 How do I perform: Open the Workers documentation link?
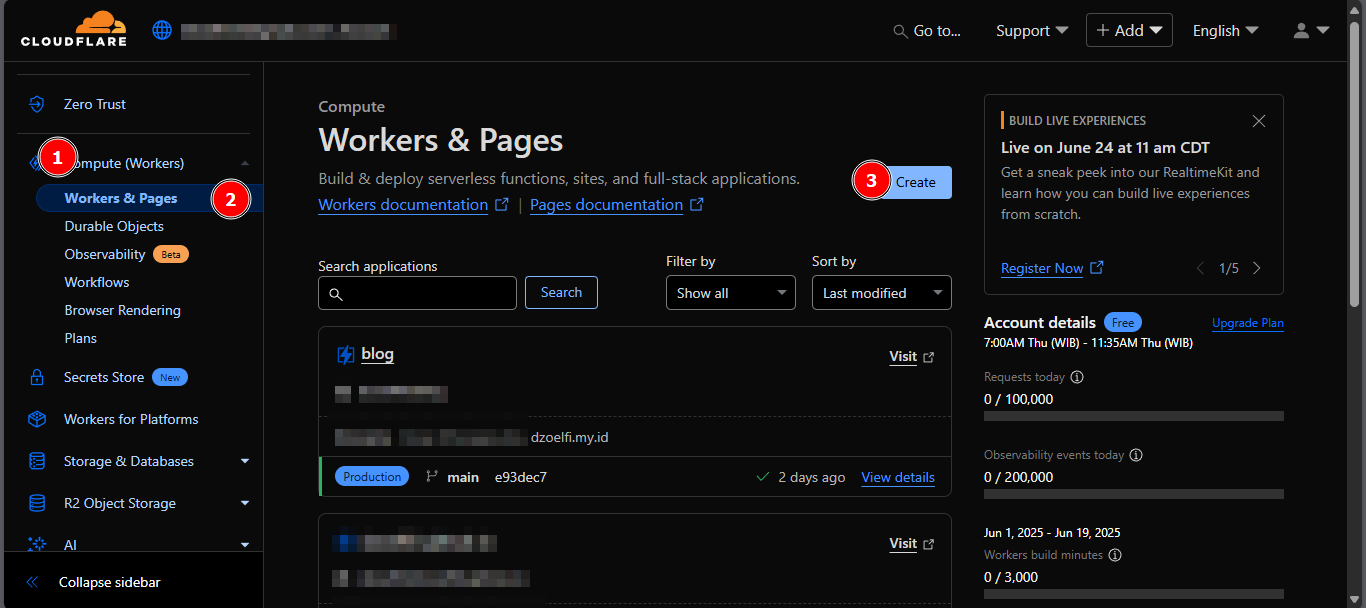tap(403, 205)
